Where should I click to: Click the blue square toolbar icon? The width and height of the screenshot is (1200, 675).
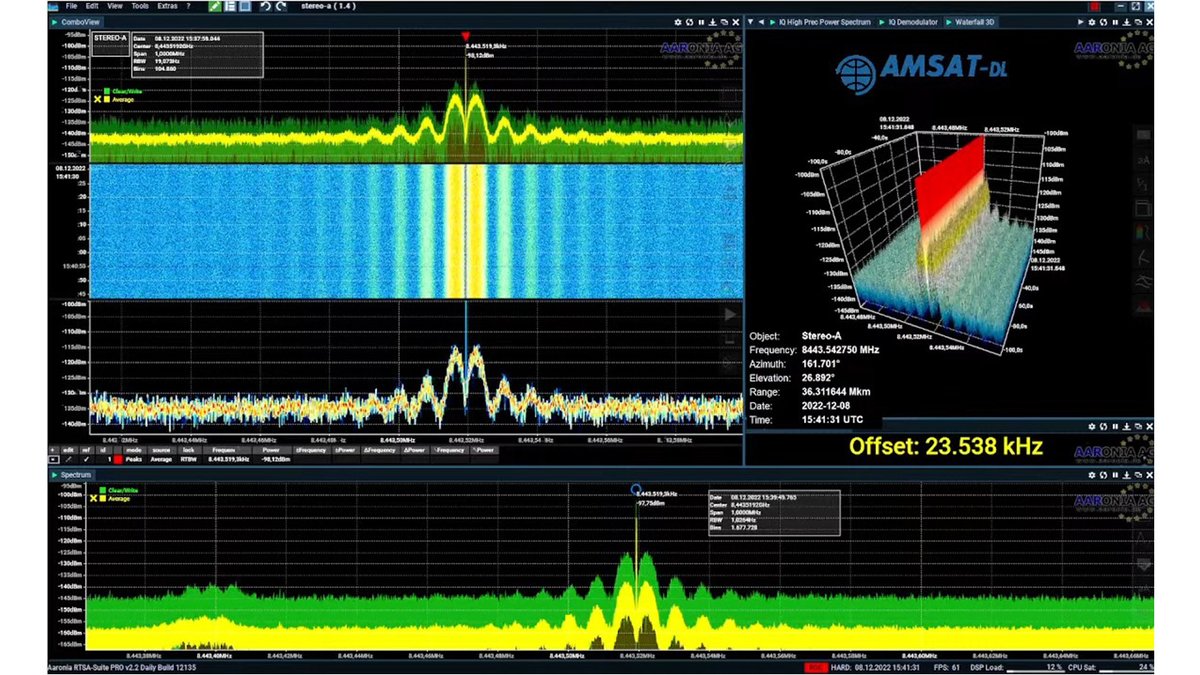(x=245, y=6)
